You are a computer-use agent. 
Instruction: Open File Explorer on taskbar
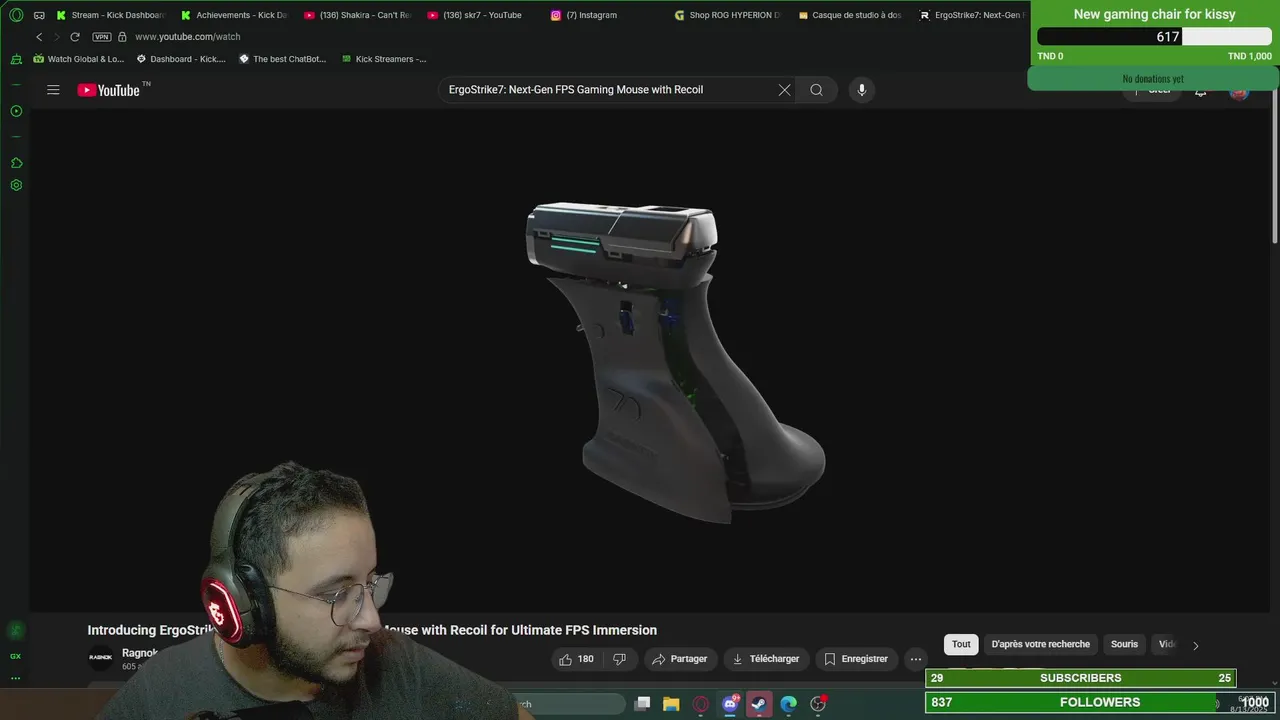click(x=672, y=704)
